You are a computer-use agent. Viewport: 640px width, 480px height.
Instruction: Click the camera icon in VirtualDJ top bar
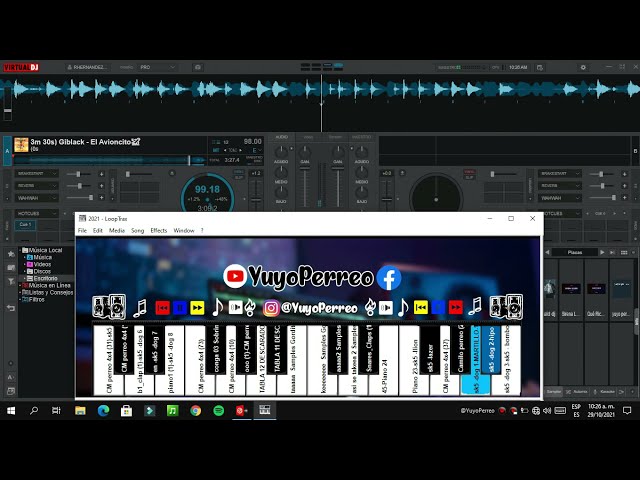198,67
